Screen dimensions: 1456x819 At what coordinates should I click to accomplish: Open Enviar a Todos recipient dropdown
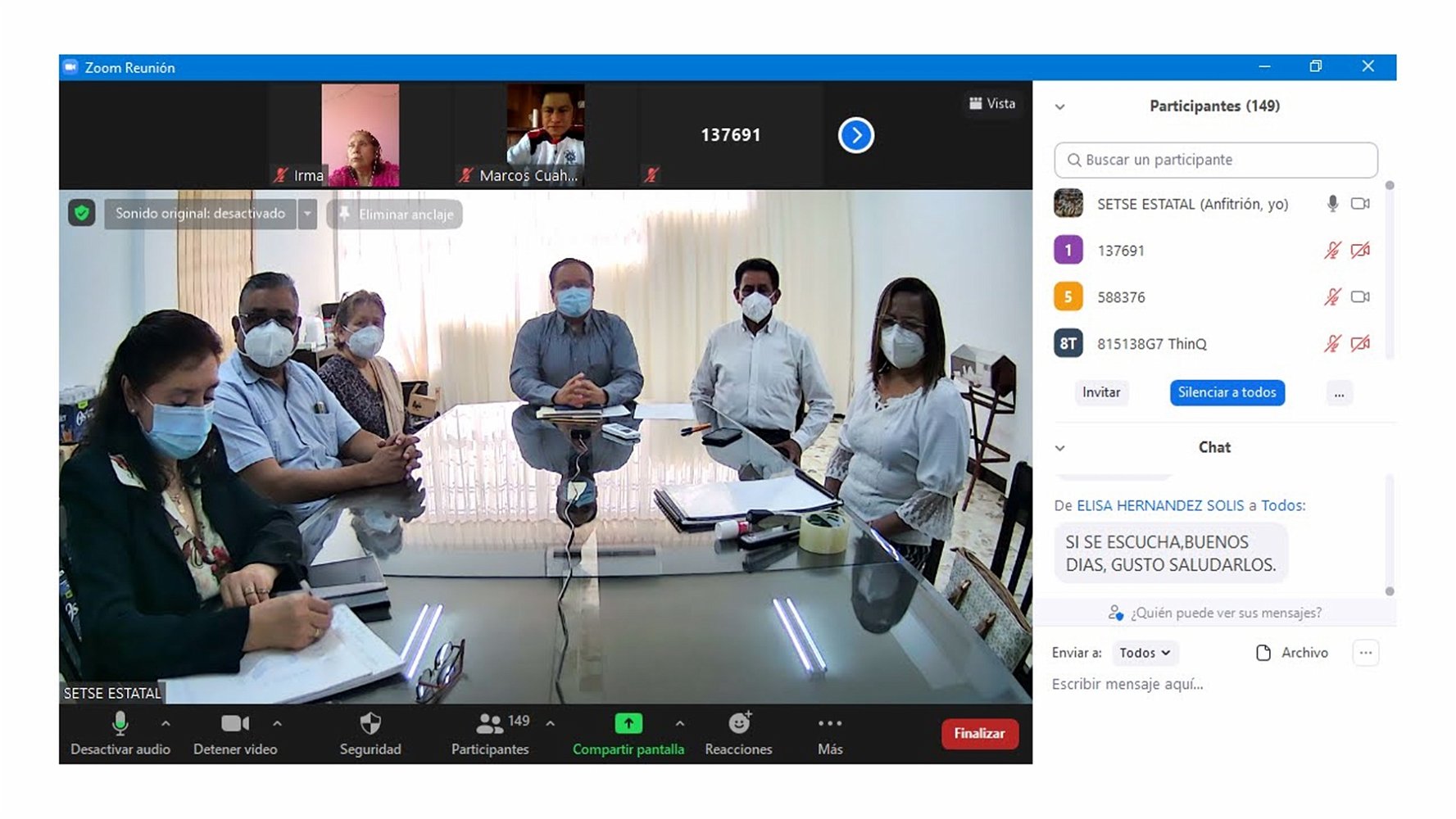tap(1145, 653)
